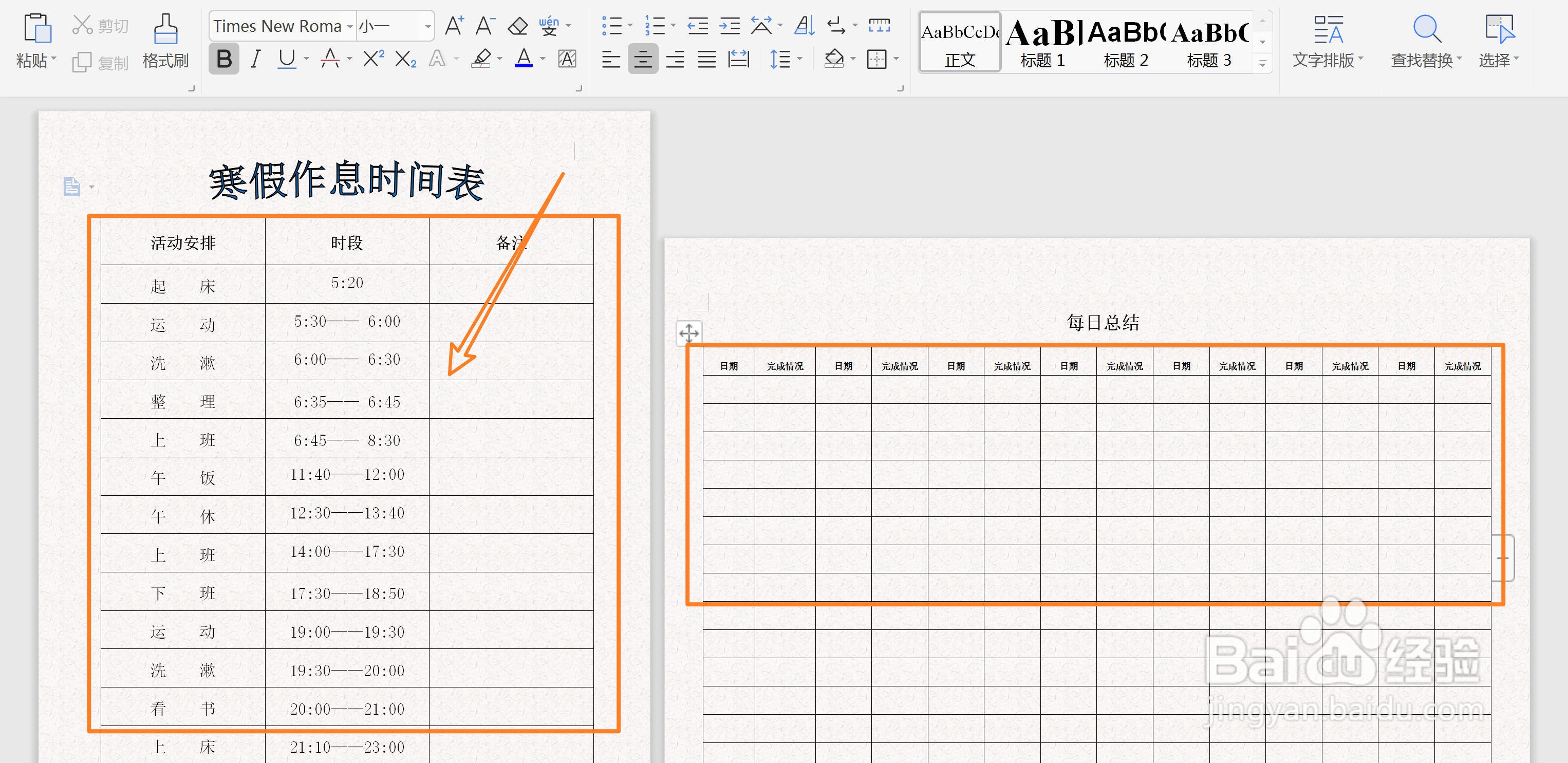1568x763 pixels.
Task: Toggle underline on selected text
Action: pos(286,59)
